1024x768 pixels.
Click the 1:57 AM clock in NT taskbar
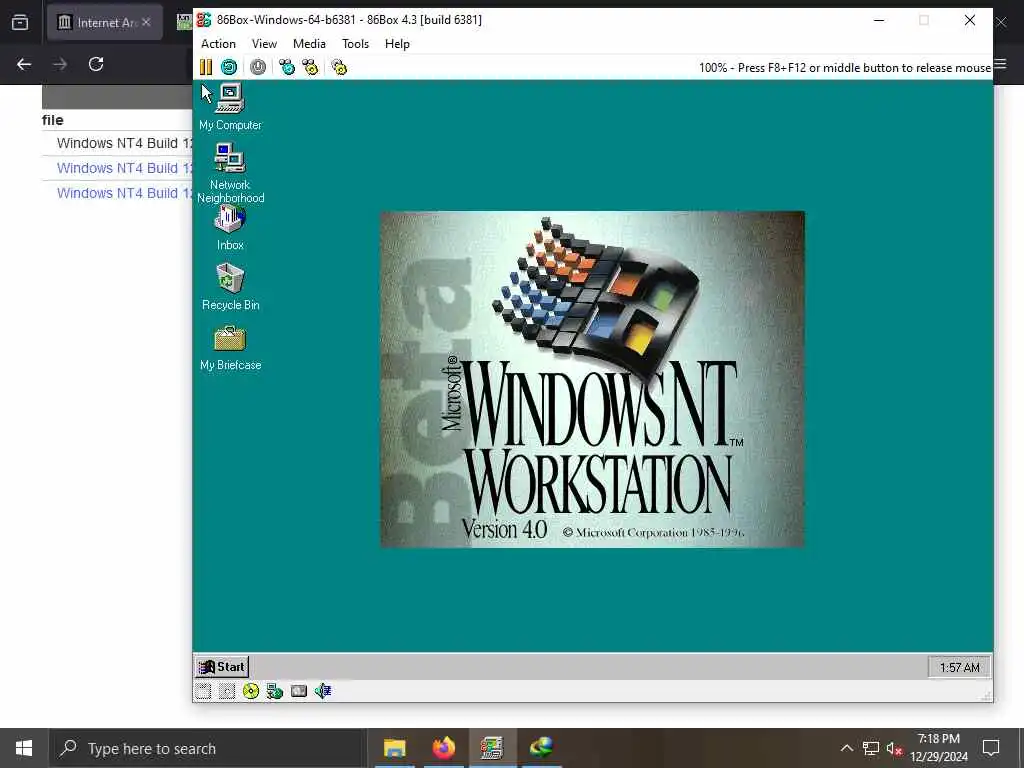pos(959,667)
